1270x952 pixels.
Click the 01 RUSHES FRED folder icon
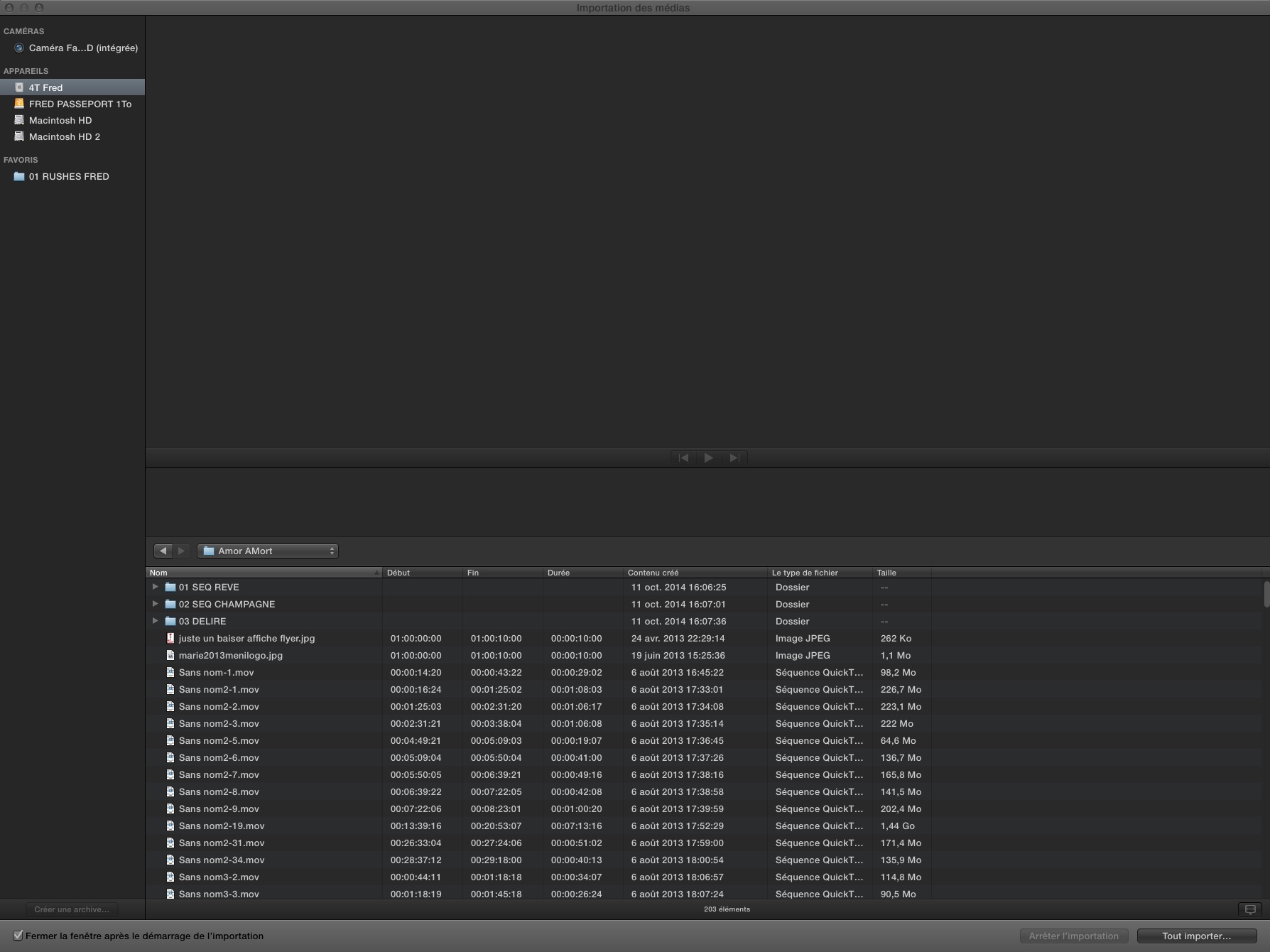[19, 176]
